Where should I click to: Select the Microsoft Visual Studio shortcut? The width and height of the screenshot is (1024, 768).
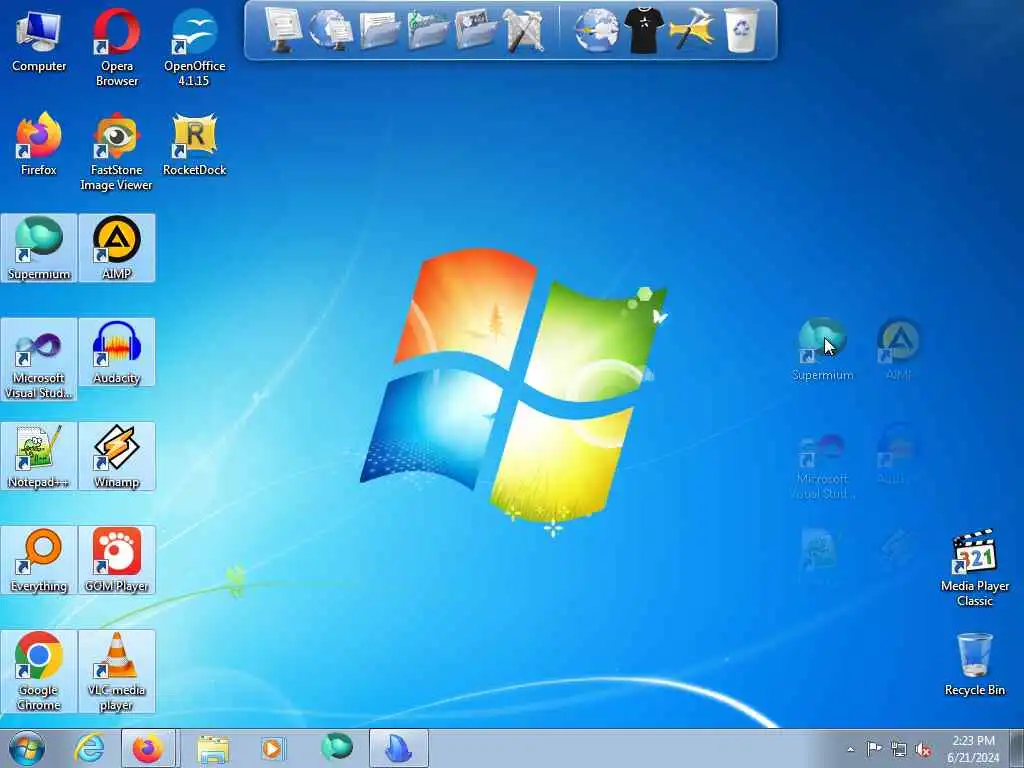tap(39, 359)
